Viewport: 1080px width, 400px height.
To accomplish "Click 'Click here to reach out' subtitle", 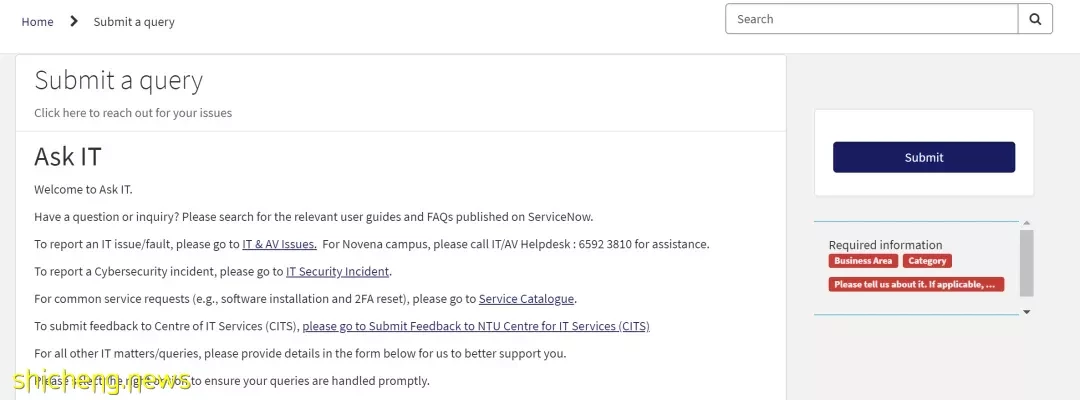I will pyautogui.click(x=133, y=113).
